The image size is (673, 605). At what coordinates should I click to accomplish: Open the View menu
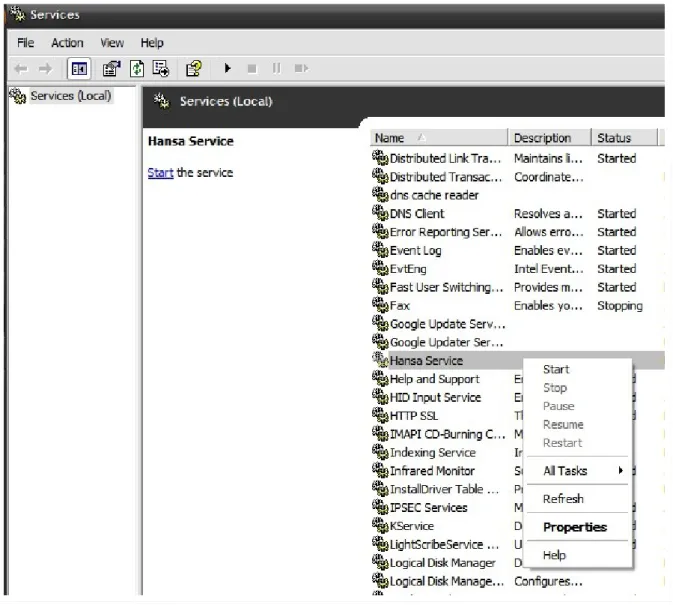112,42
